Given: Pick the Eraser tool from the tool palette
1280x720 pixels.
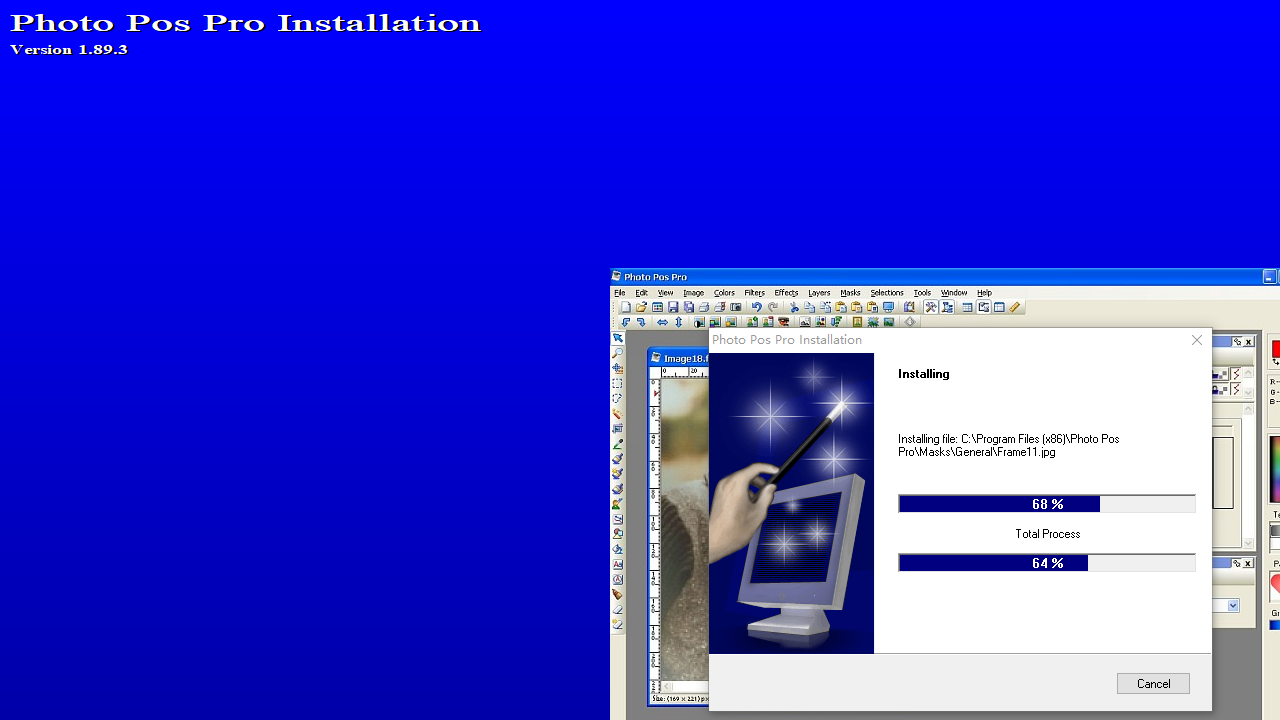Looking at the screenshot, I should coord(617,610).
